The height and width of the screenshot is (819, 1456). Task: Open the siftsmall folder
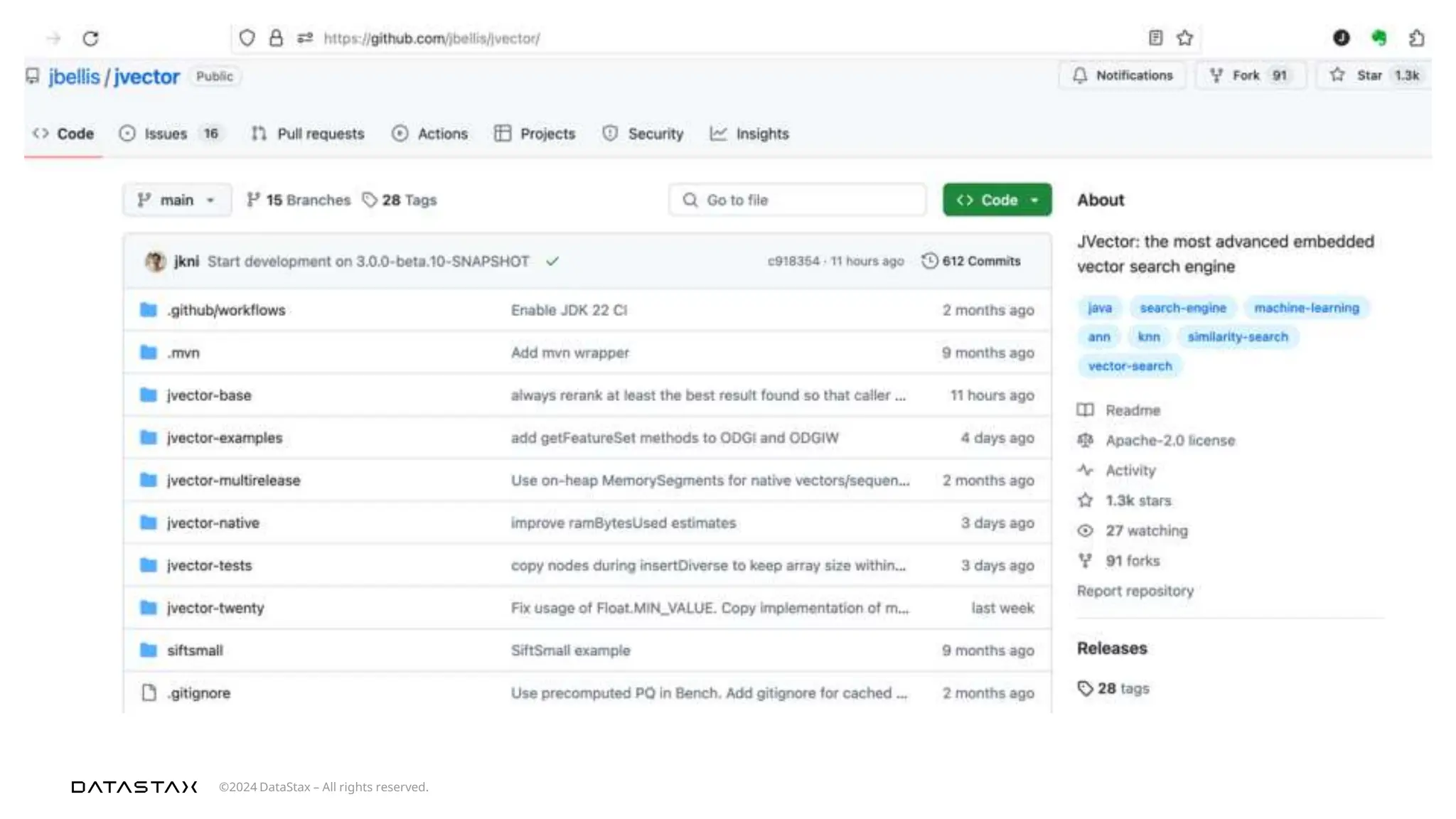[x=195, y=651]
